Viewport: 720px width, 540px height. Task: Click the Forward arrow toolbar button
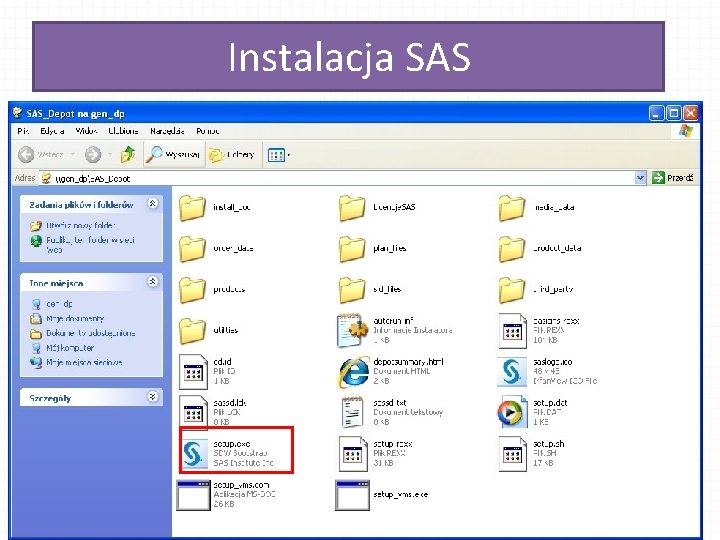click(x=93, y=154)
